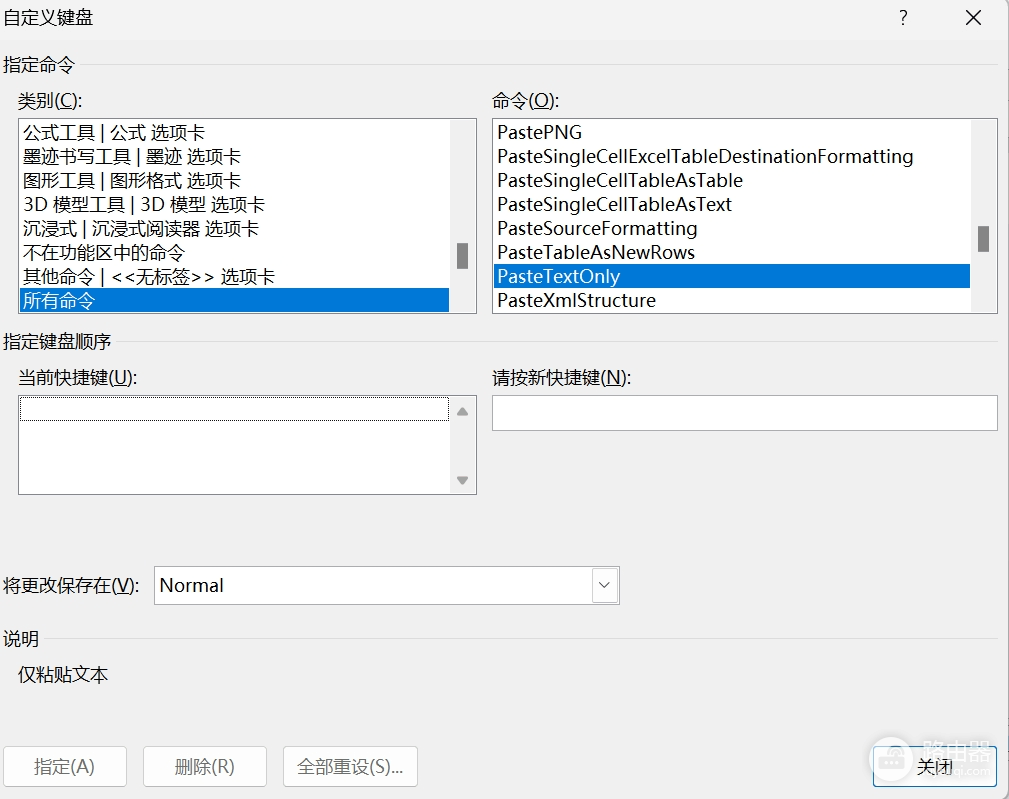Select 其他命令 无标签 选项卡 category

tap(234, 277)
